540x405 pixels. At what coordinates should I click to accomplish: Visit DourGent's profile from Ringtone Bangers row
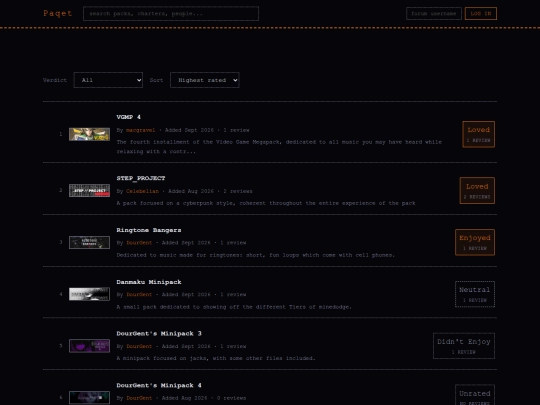tap(139, 243)
